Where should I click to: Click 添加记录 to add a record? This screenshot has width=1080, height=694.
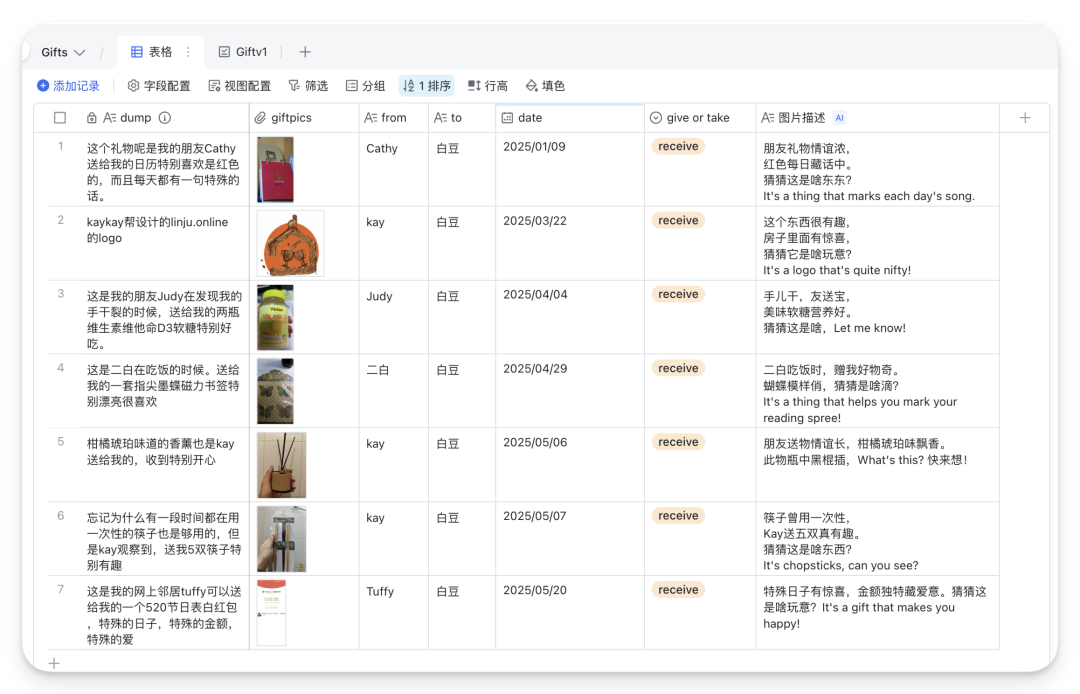click(68, 86)
